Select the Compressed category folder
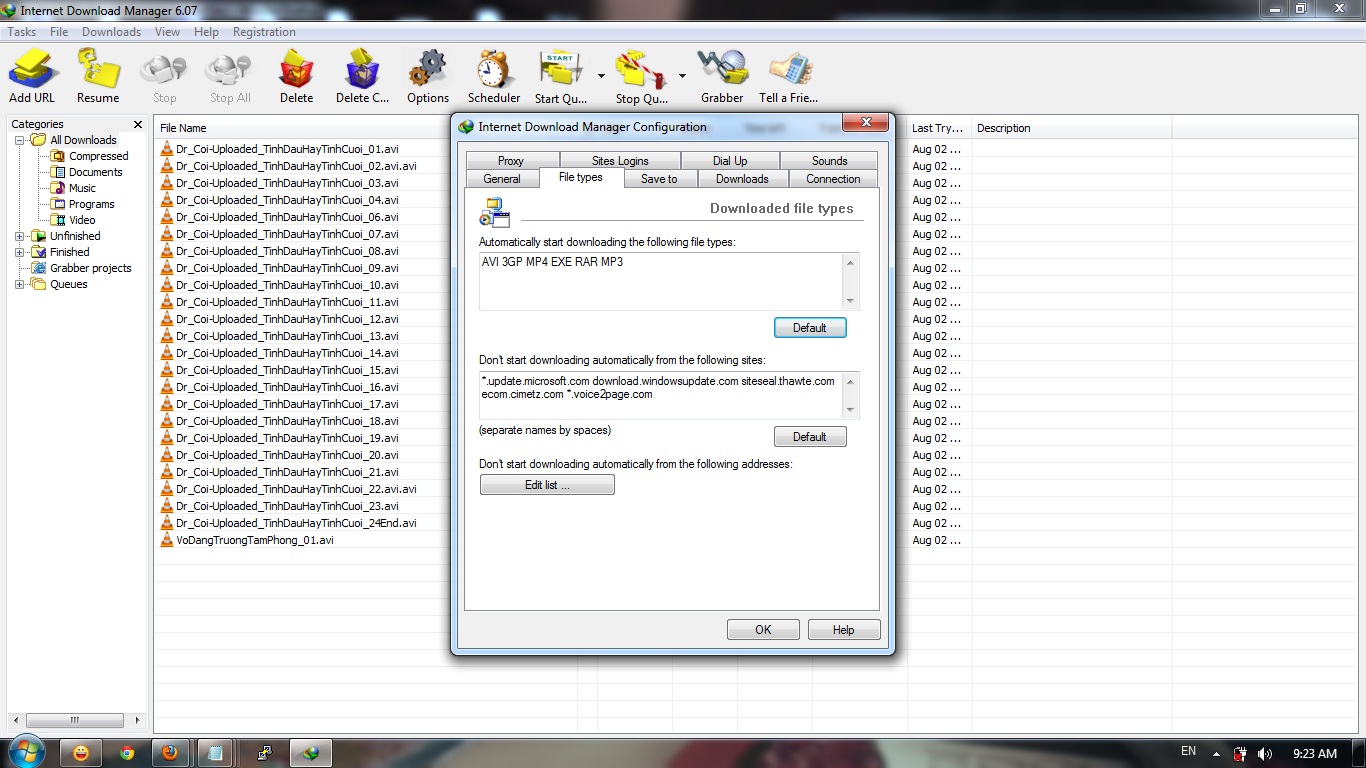Viewport: 1366px width, 768px height. click(90, 156)
